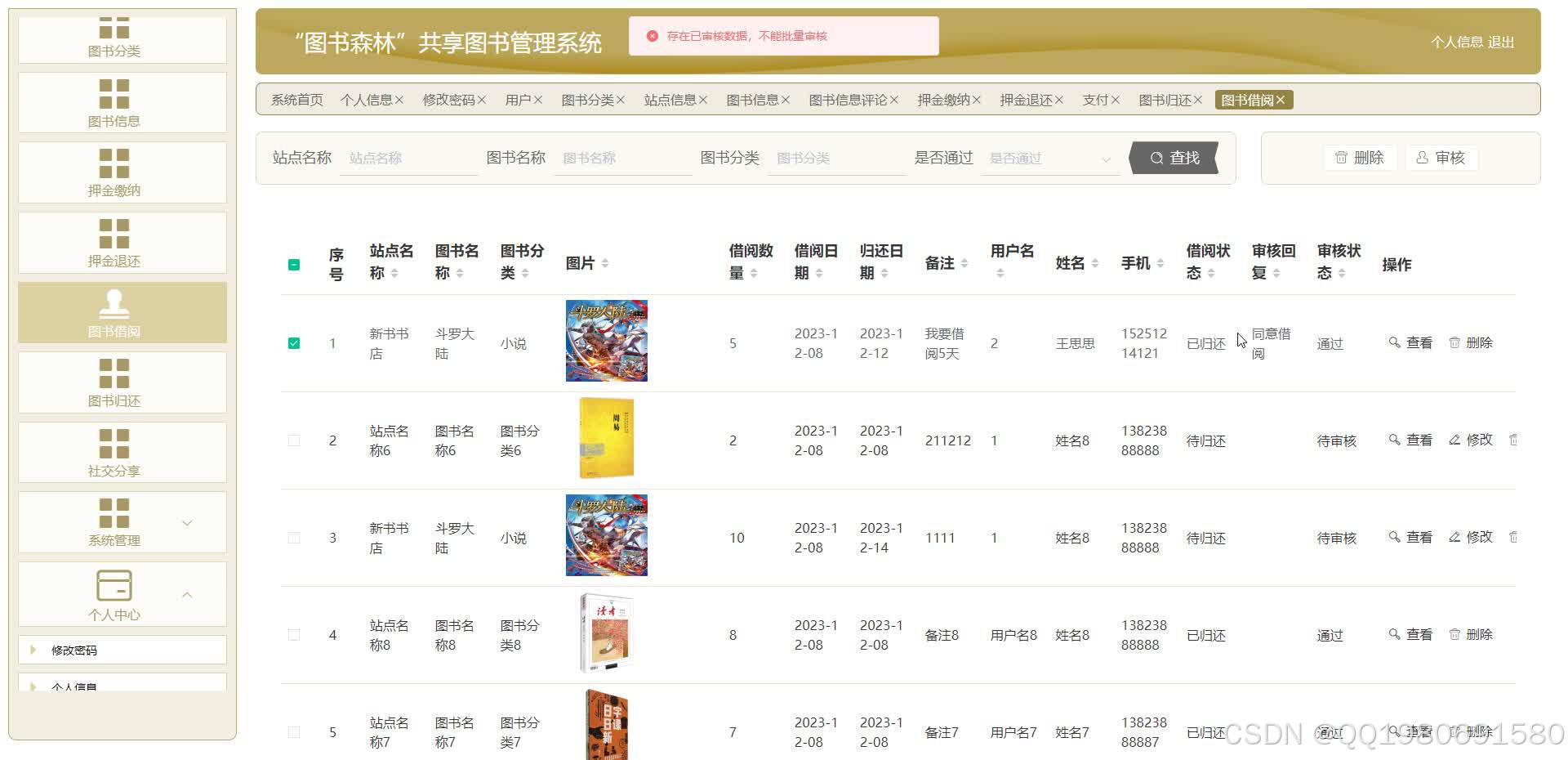Click the 查找 search button
This screenshot has height=760, width=1568.
[x=1174, y=158]
